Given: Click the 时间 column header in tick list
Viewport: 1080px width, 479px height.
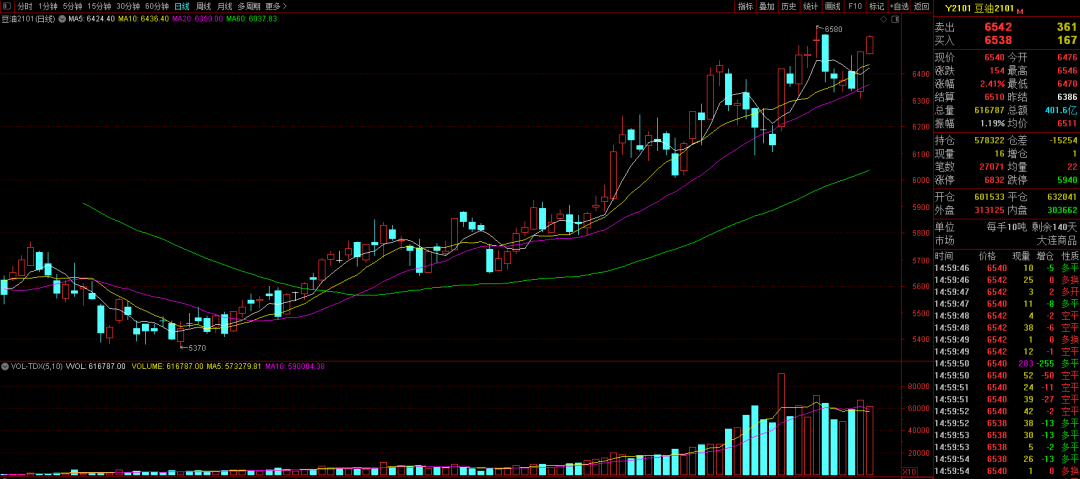Looking at the screenshot, I should pos(945,255).
